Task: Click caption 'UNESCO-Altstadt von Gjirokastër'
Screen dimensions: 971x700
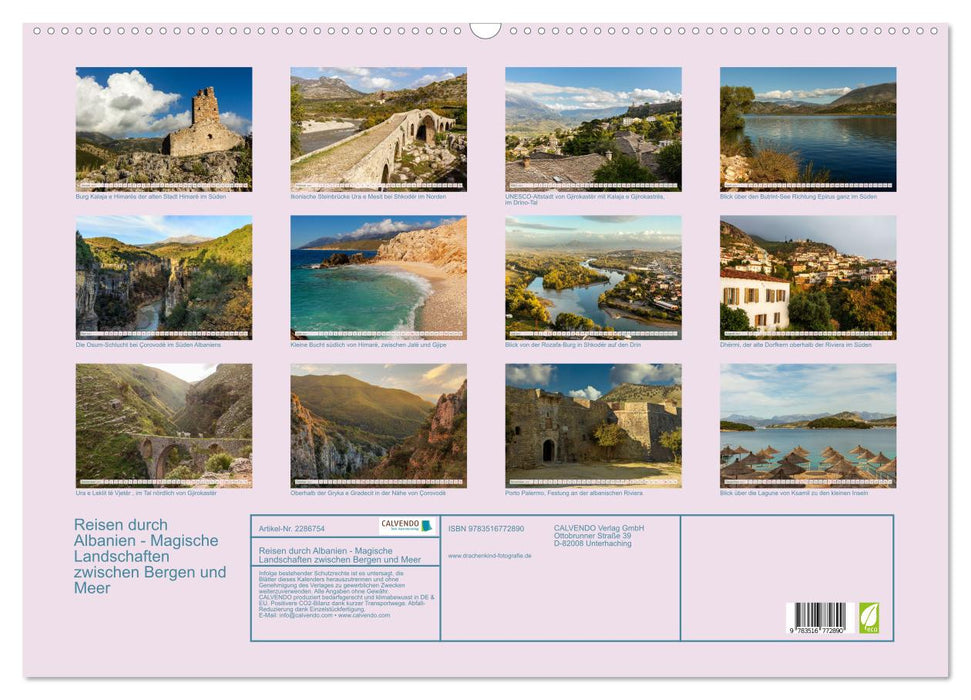Action: (x=585, y=199)
